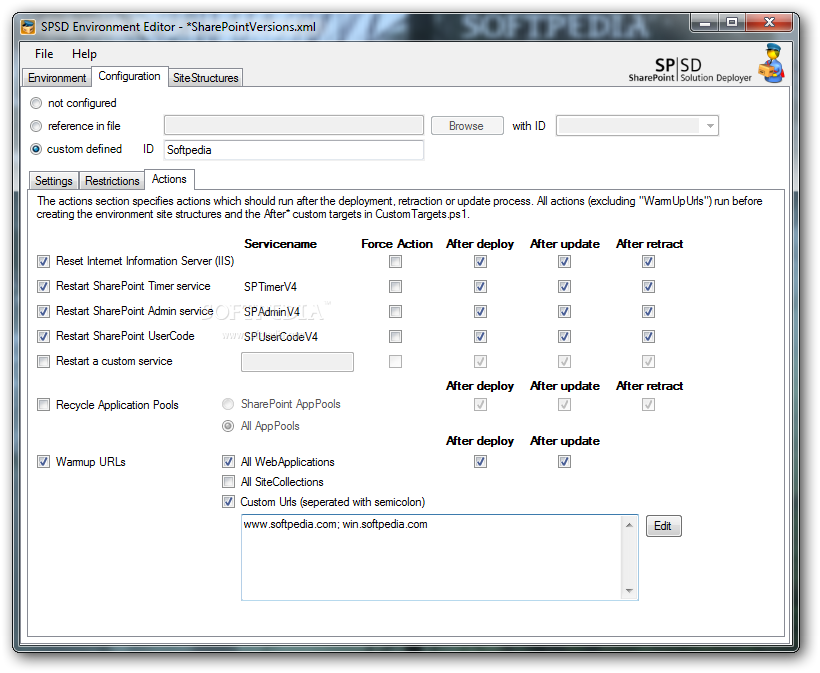Screen dimensions: 820x673
Task: Toggle After retract for SPUserCodeV4 row
Action: (x=648, y=336)
